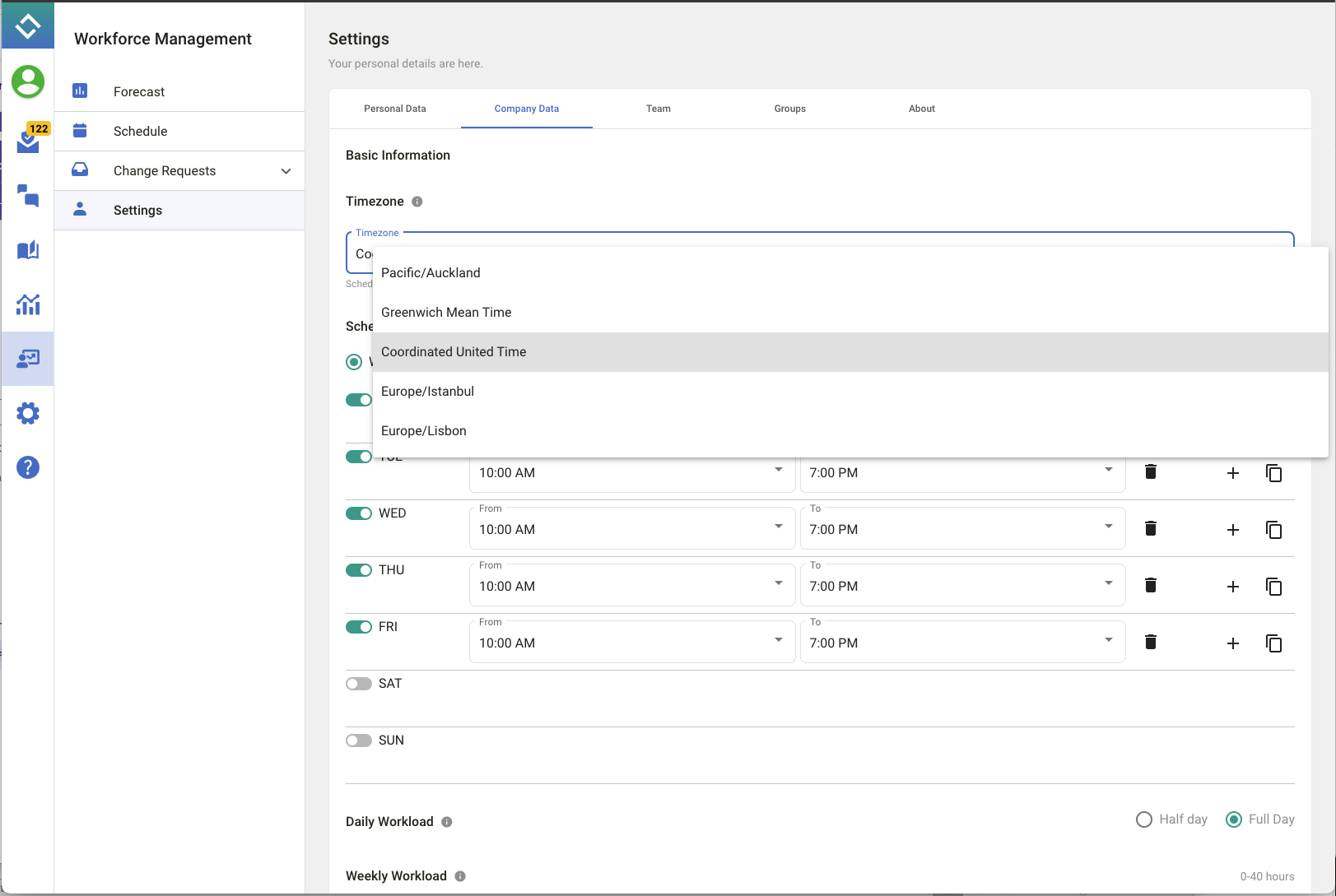Open inbox icon with 122 badge
Viewport: 1336px width, 896px height.
[x=28, y=141]
